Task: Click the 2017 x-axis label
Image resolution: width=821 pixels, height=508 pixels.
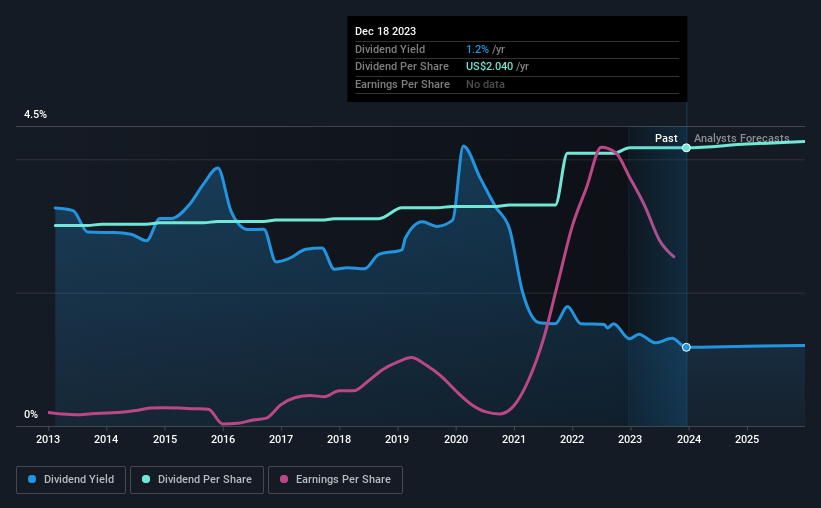Action: (x=281, y=439)
